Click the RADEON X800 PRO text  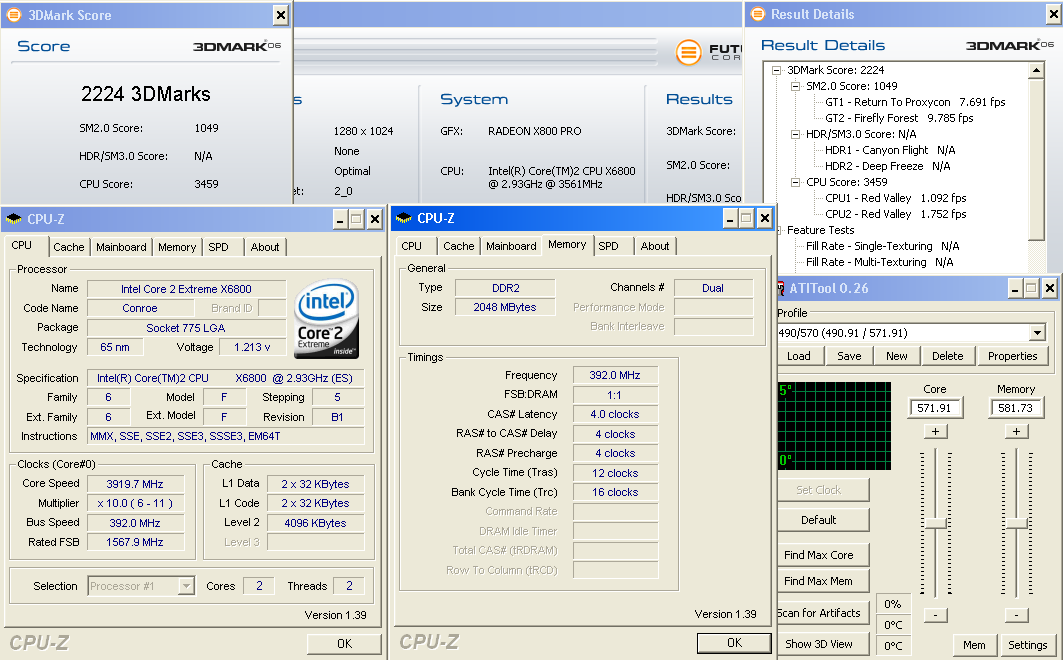[535, 131]
